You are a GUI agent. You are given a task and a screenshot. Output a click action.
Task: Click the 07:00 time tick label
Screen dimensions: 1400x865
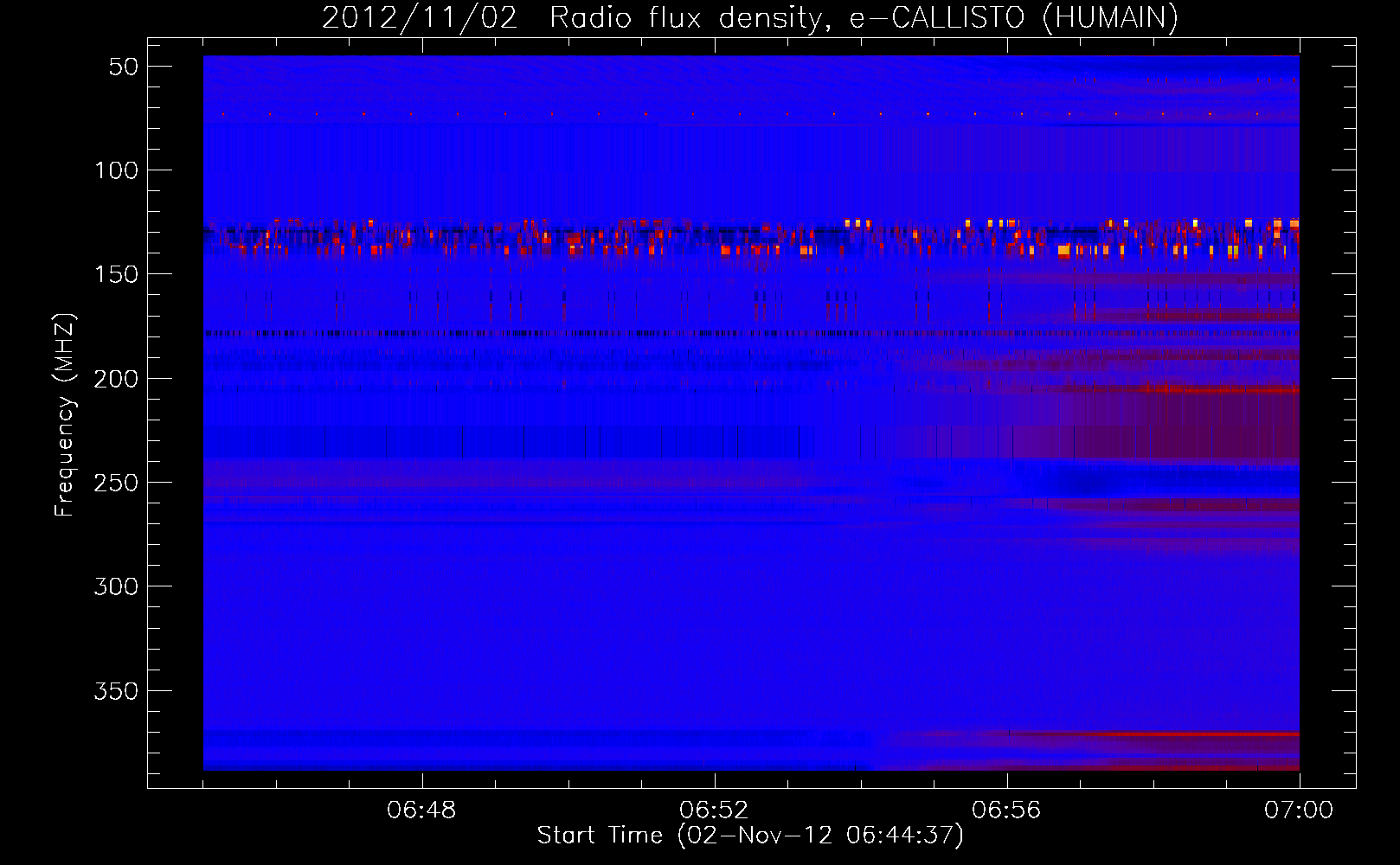tap(1299, 811)
